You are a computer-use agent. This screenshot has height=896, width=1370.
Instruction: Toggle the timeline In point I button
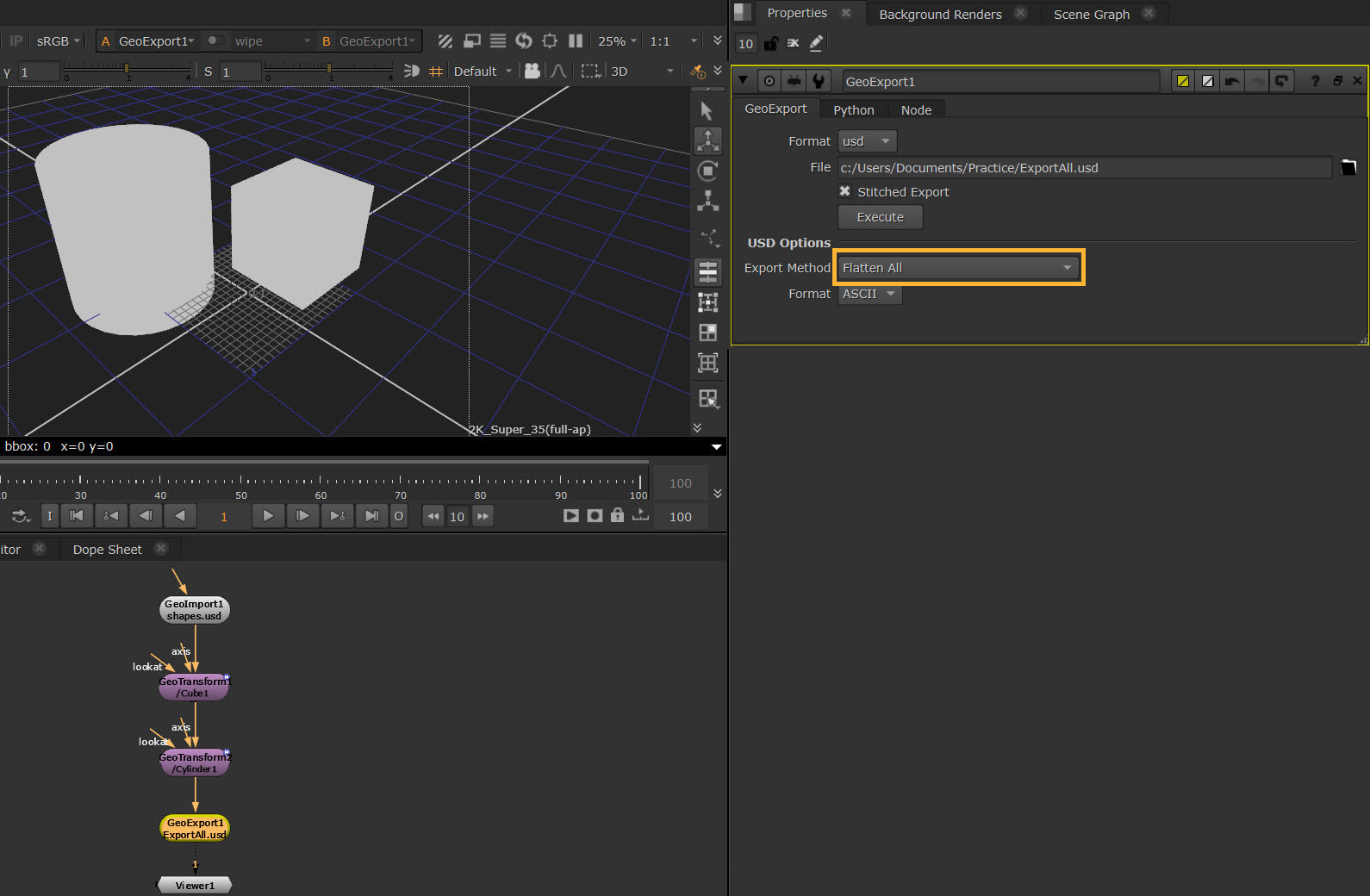pyautogui.click(x=50, y=516)
